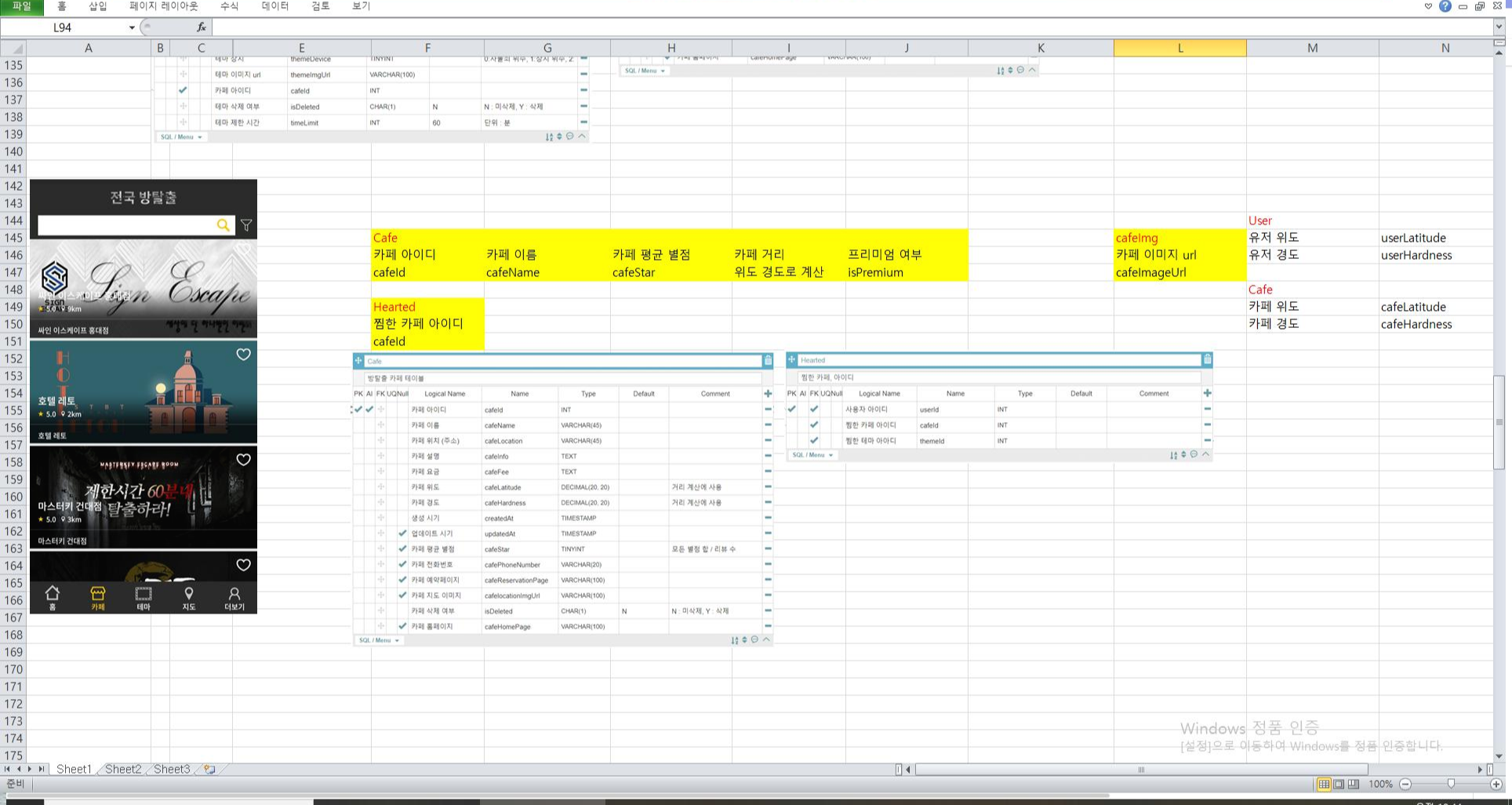Collapse Hearted table with bottom caret
The width and height of the screenshot is (1512, 805).
[1205, 453]
